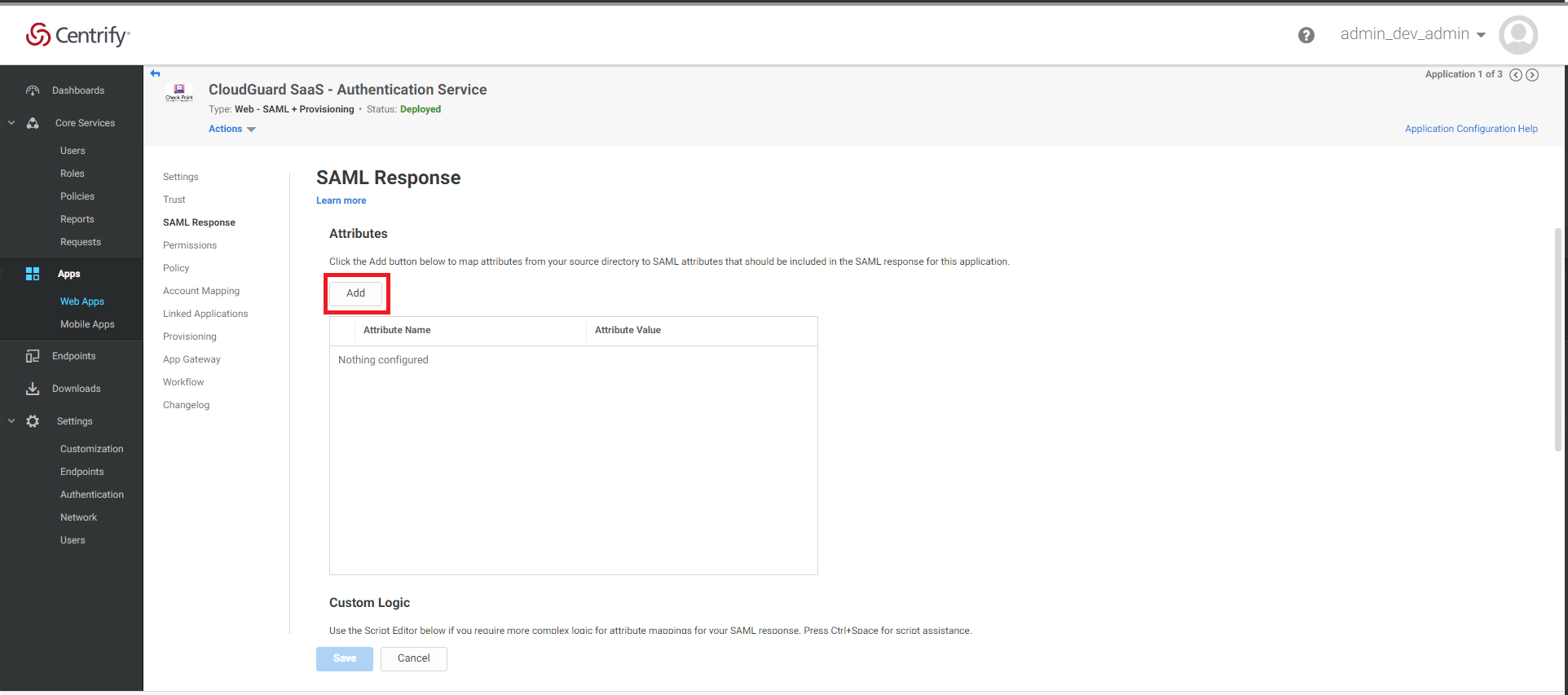Click the Settings gear icon
Viewport: 1568px width, 695px height.
click(x=33, y=421)
